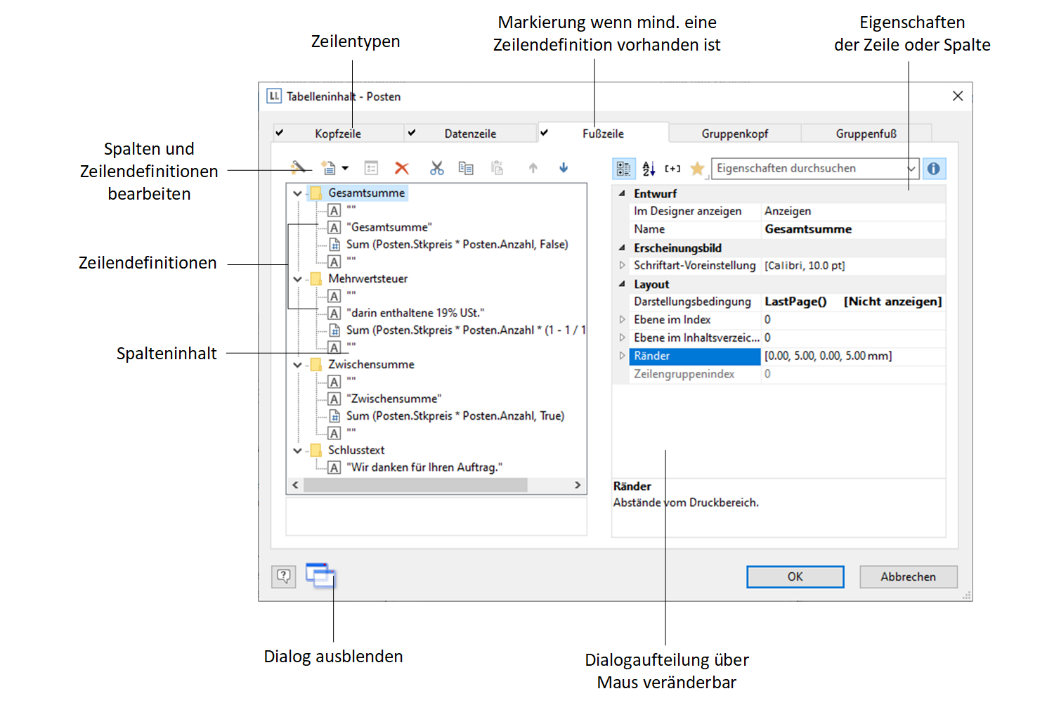Open help via question mark icon

284,576
